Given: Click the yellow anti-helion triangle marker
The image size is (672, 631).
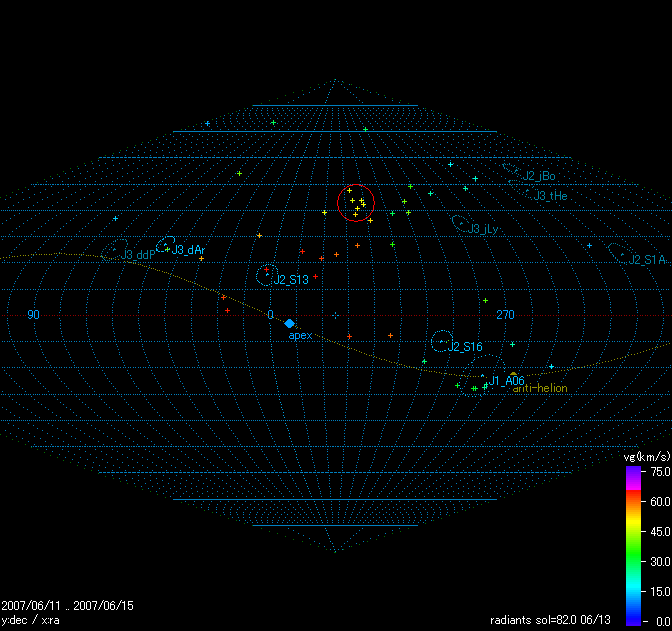Looking at the screenshot, I should click(x=513, y=374).
